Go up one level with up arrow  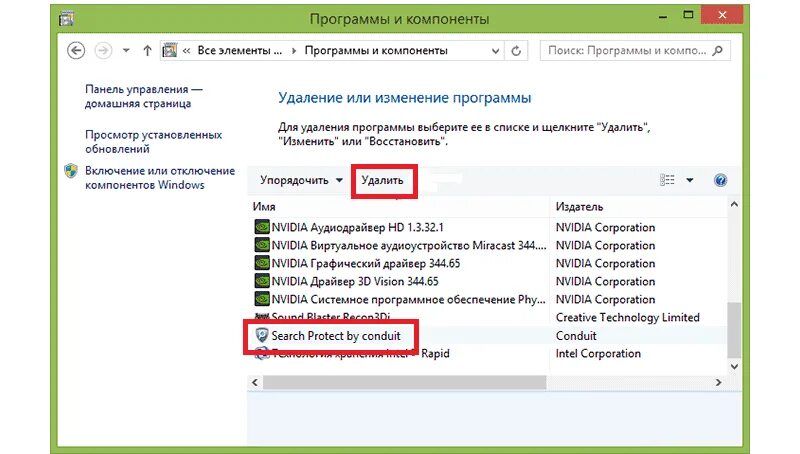[x=147, y=51]
